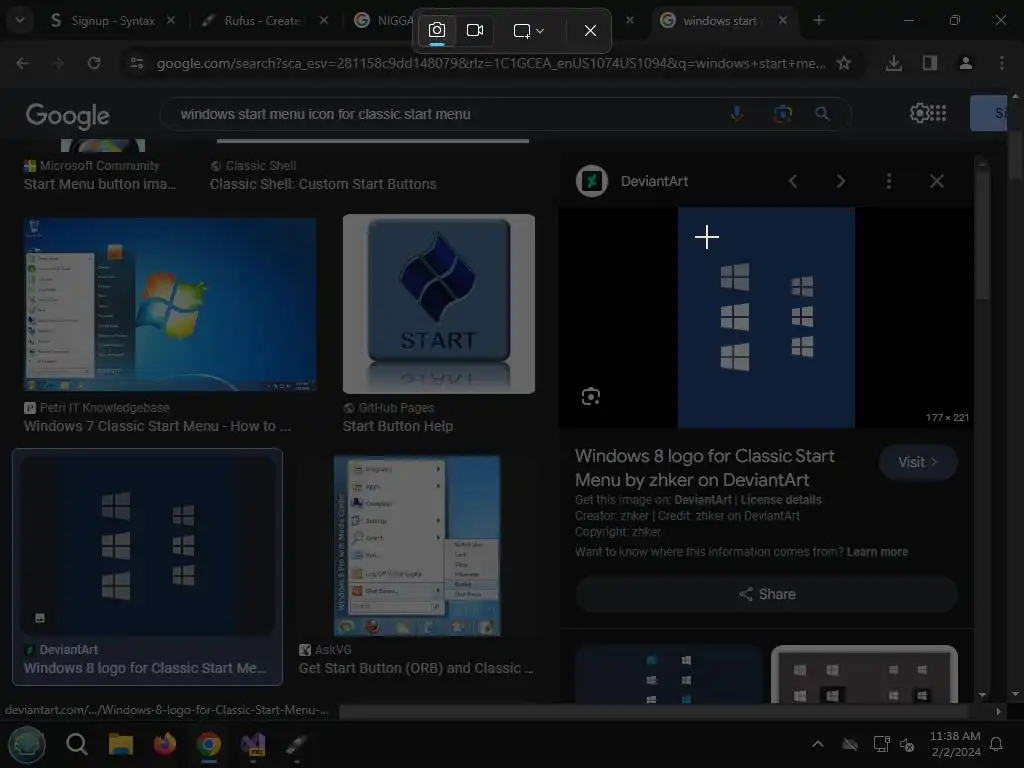Reload the current page

94,63
